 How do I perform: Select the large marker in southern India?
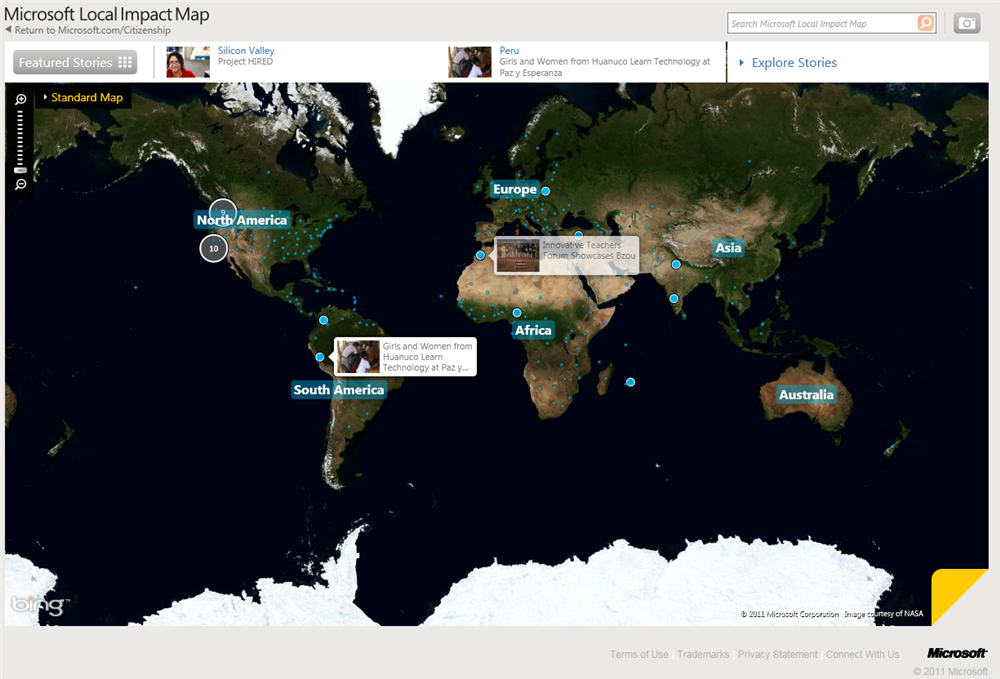point(673,298)
